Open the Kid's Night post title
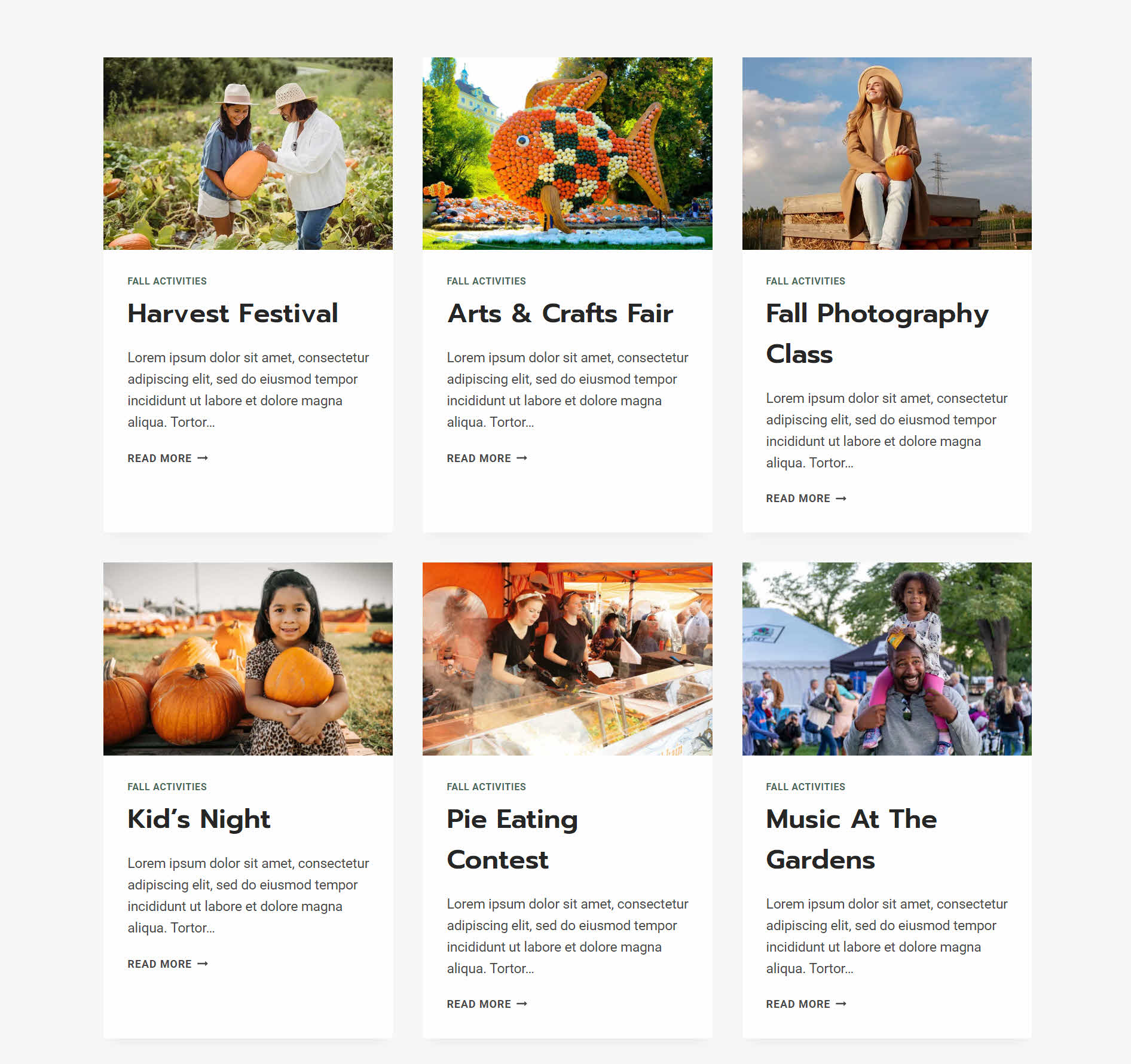1131x1064 pixels. pos(198,820)
